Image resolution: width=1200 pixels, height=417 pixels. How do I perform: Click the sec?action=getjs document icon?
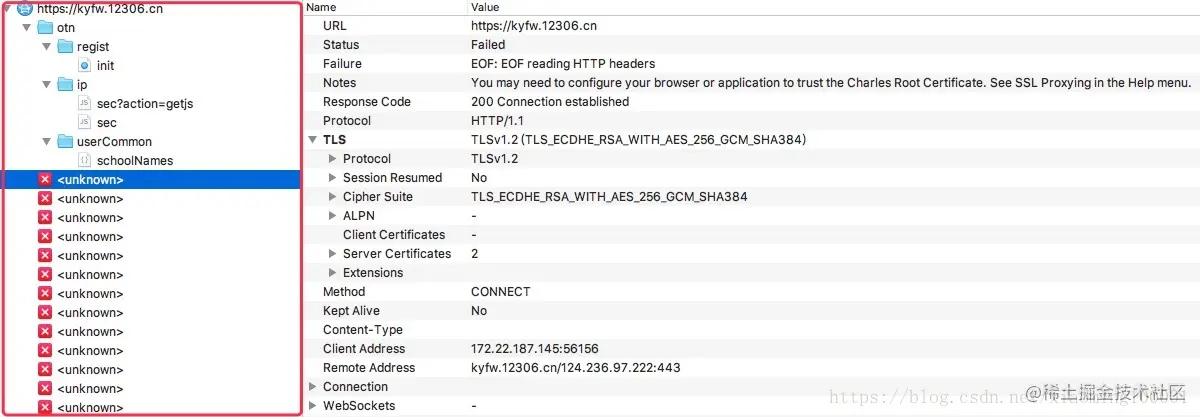point(84,103)
